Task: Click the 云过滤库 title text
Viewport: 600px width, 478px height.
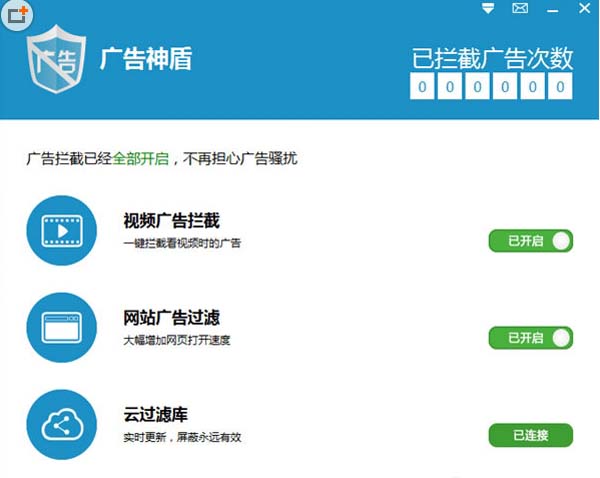Action: 155,415
